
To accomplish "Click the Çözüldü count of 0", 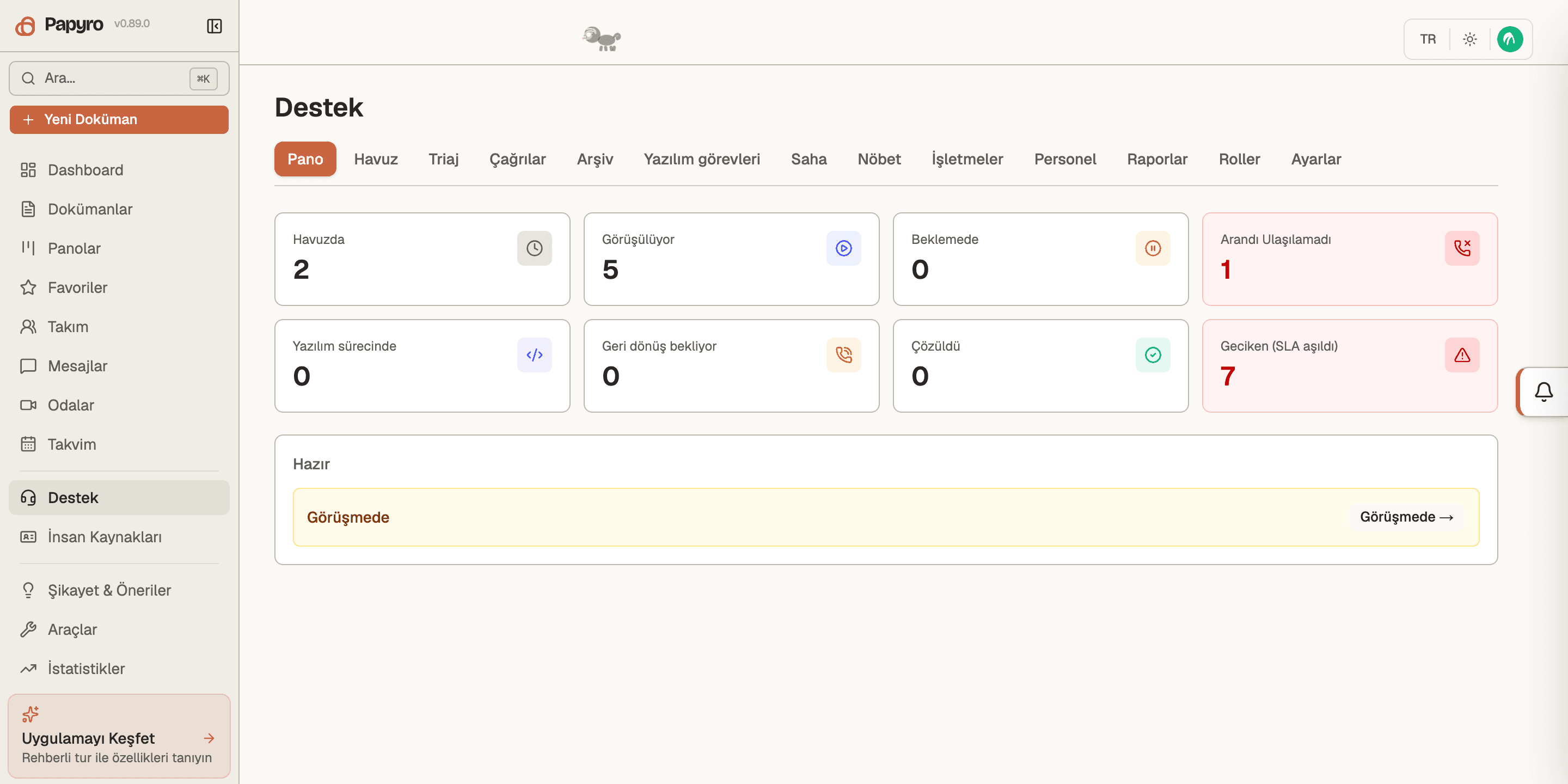I will click(920, 376).
